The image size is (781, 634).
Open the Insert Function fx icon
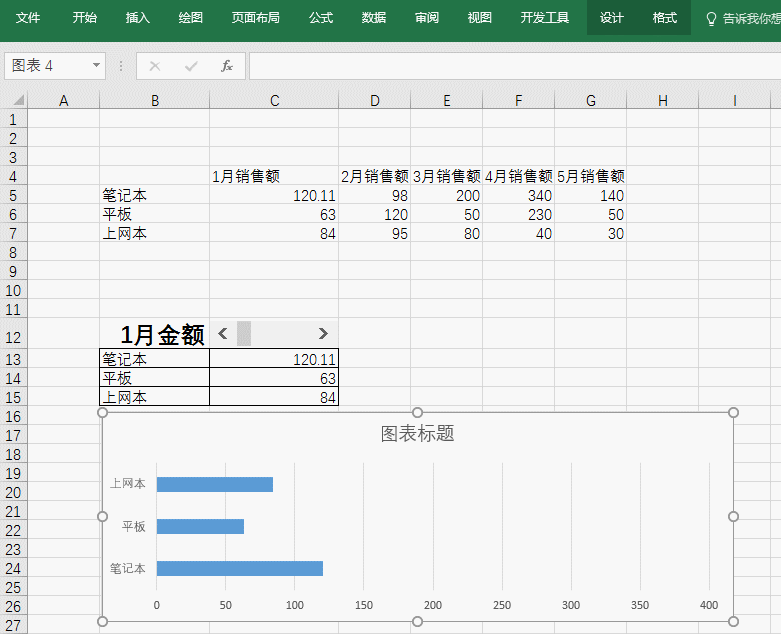pos(227,66)
